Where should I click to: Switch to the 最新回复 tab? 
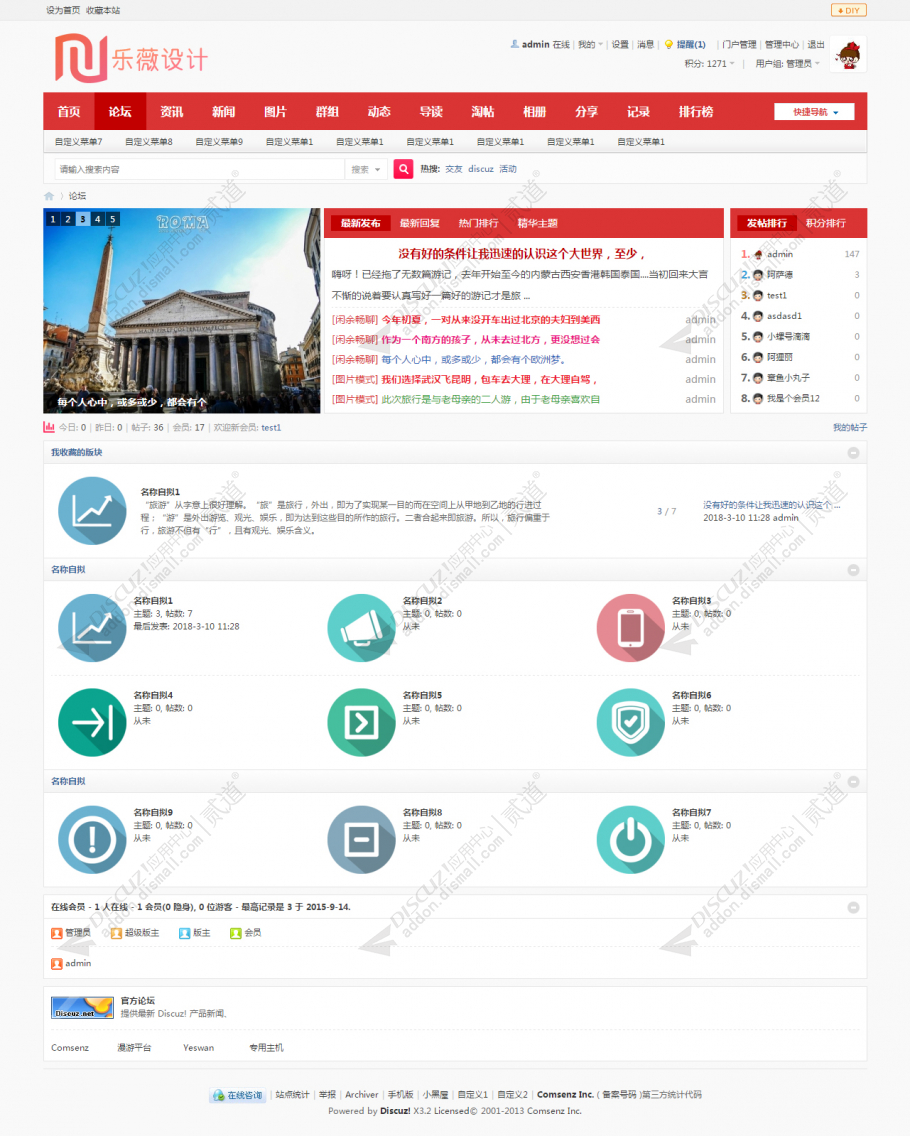point(419,223)
